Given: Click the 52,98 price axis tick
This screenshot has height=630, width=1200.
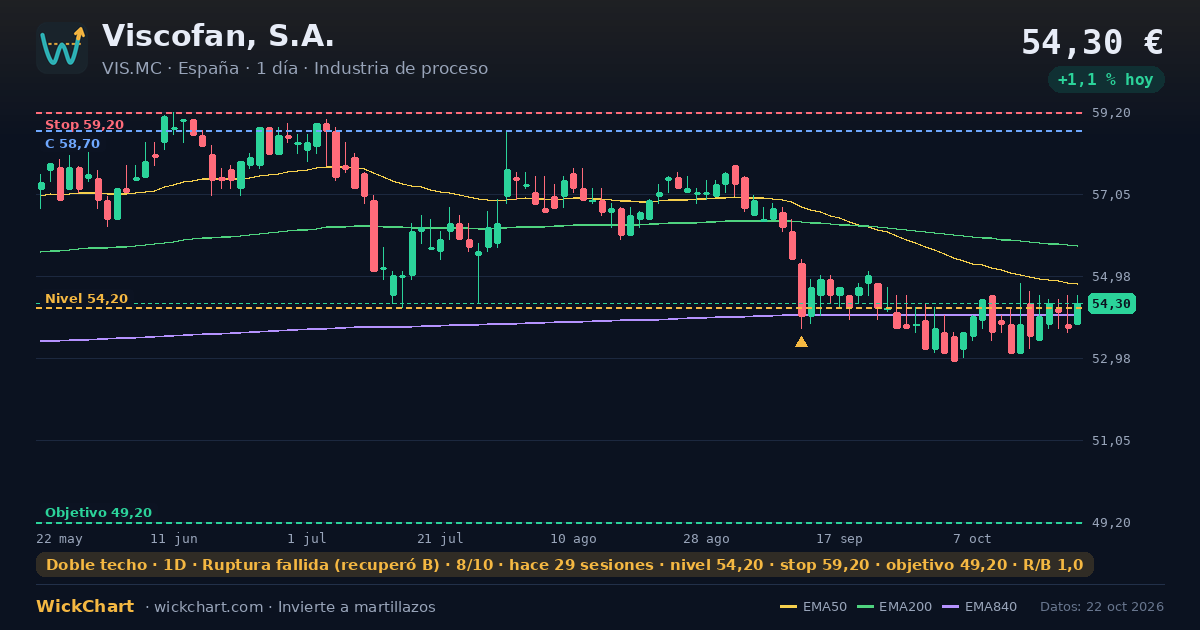Looking at the screenshot, I should point(1110,359).
